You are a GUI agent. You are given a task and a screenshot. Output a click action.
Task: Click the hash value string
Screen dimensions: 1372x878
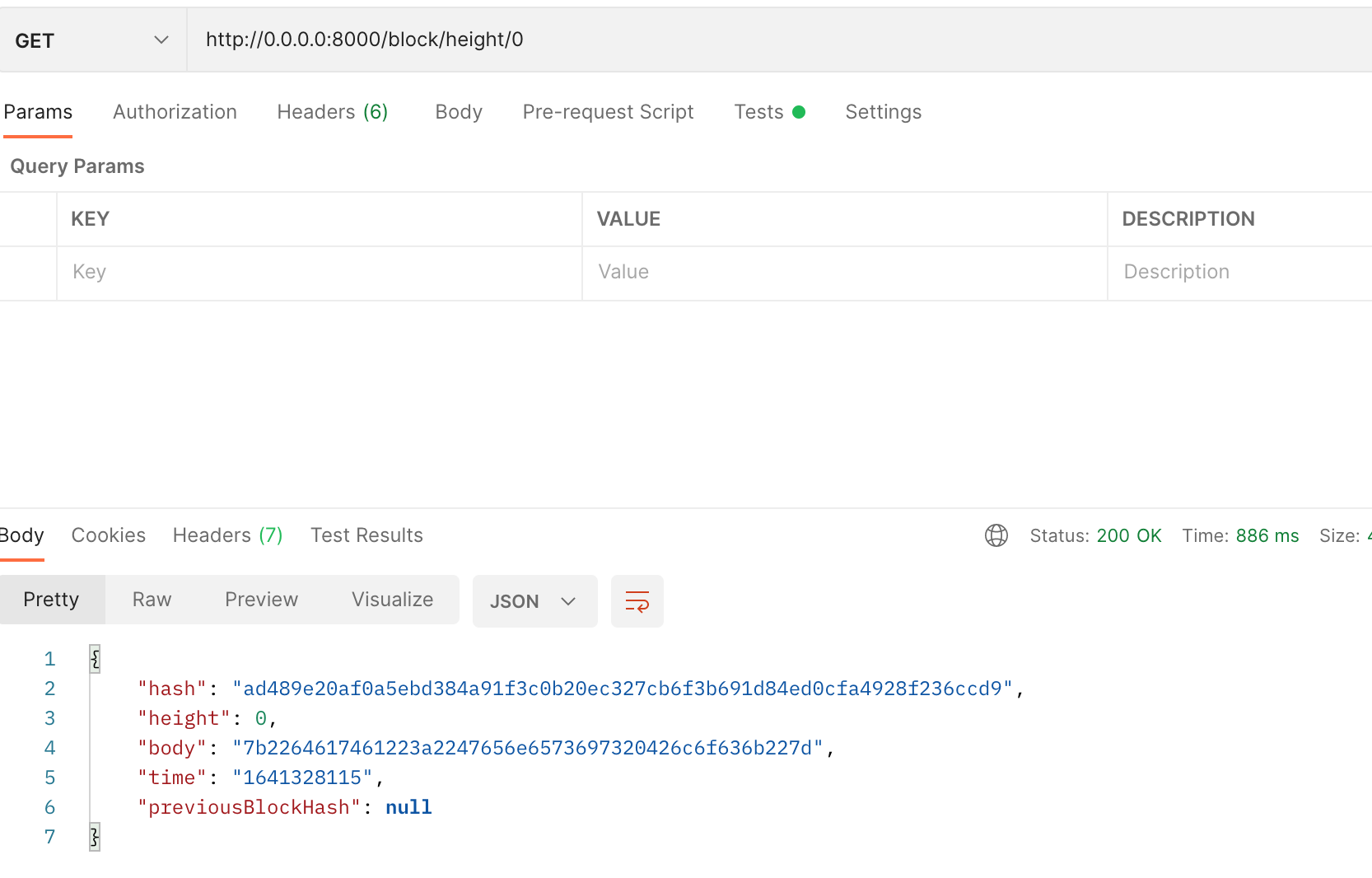623,689
